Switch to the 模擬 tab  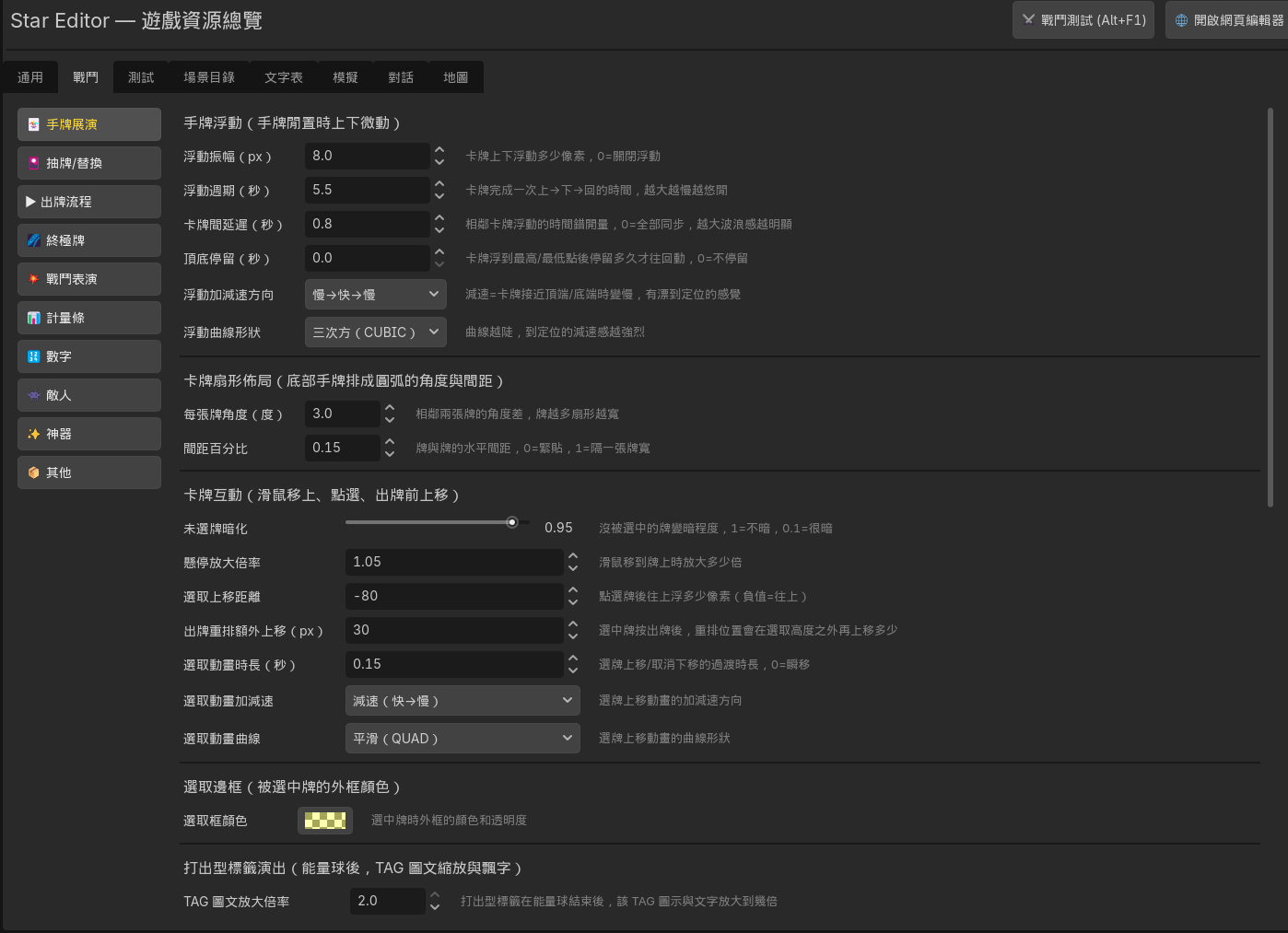345,77
